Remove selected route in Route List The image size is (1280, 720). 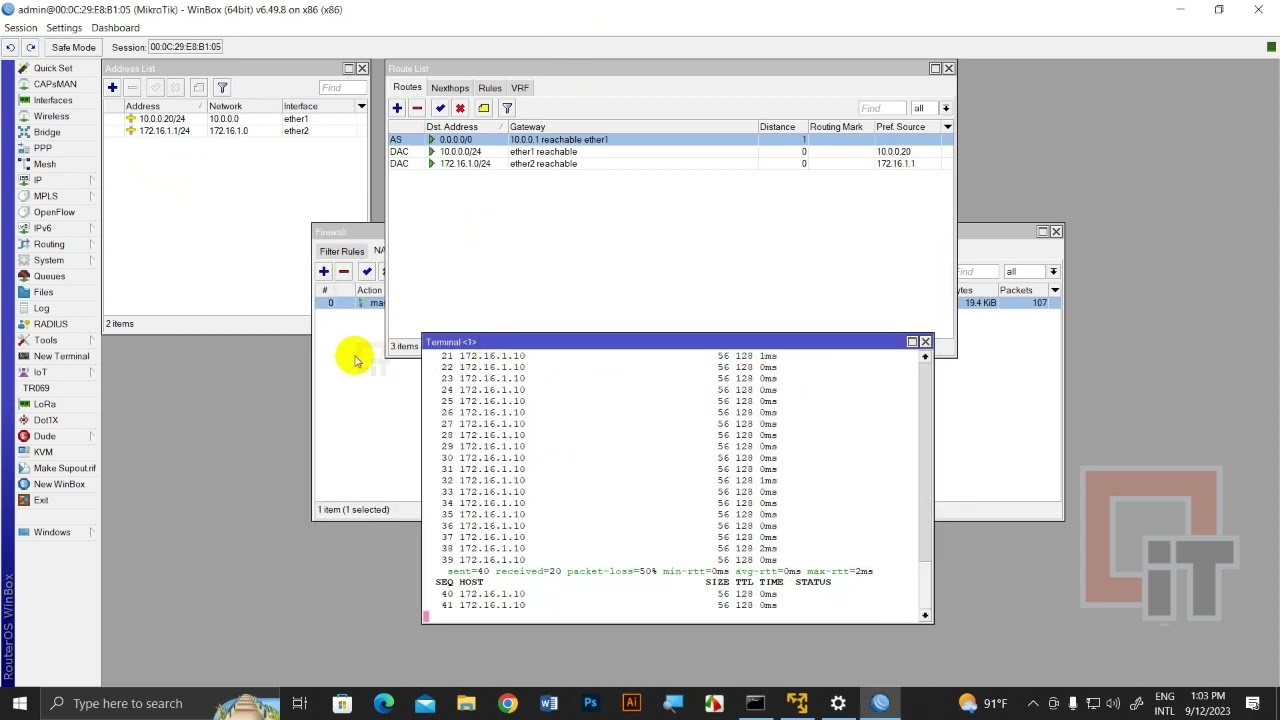pyautogui.click(x=417, y=108)
